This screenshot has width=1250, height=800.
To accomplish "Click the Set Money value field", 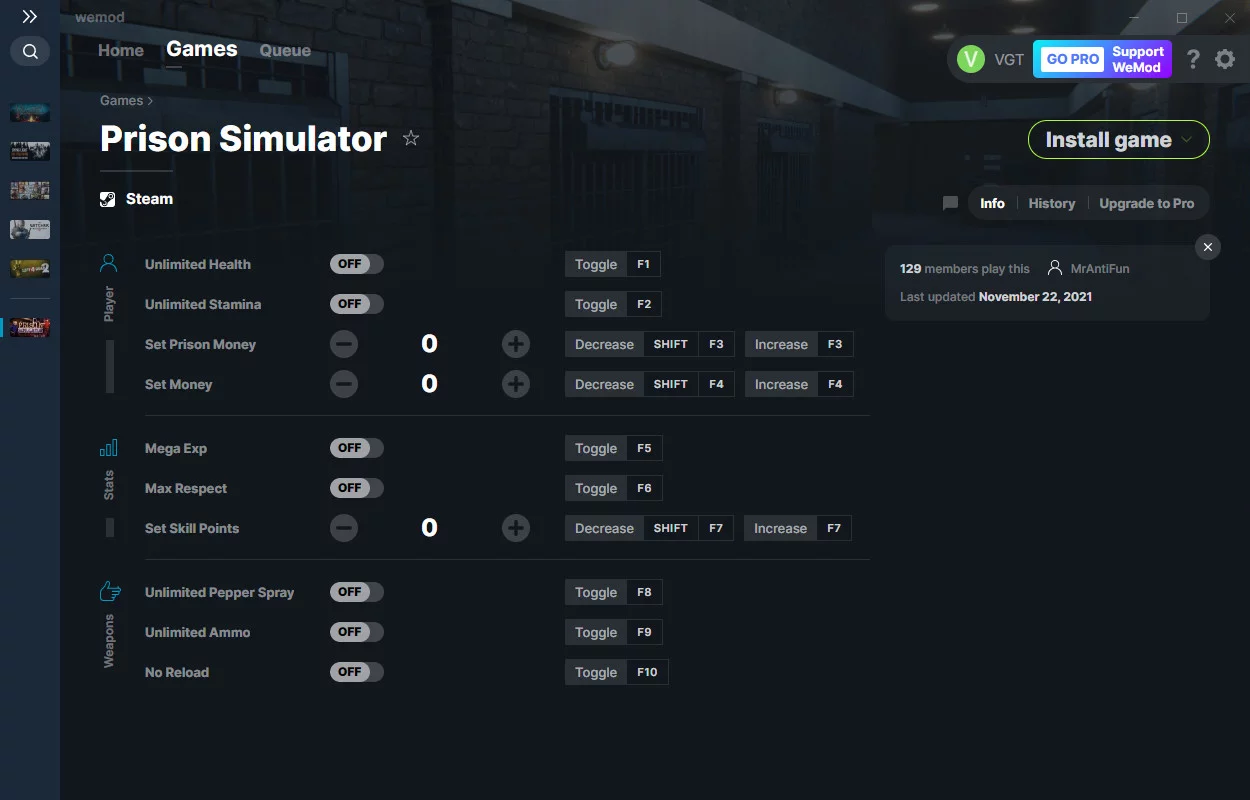I will pyautogui.click(x=430, y=384).
